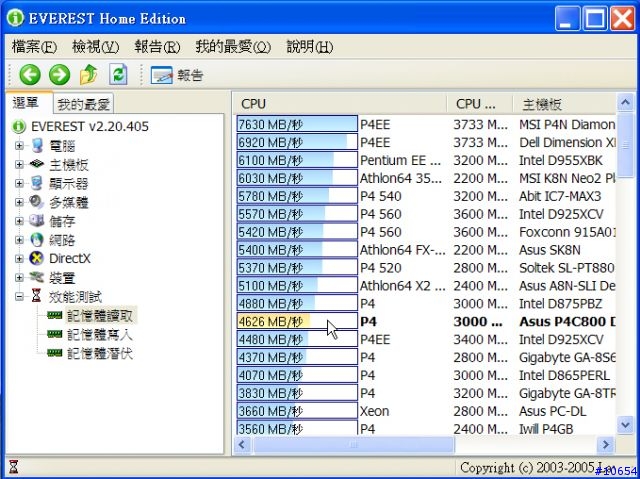
Task: Open the 說明(H) menu
Action: [310, 47]
